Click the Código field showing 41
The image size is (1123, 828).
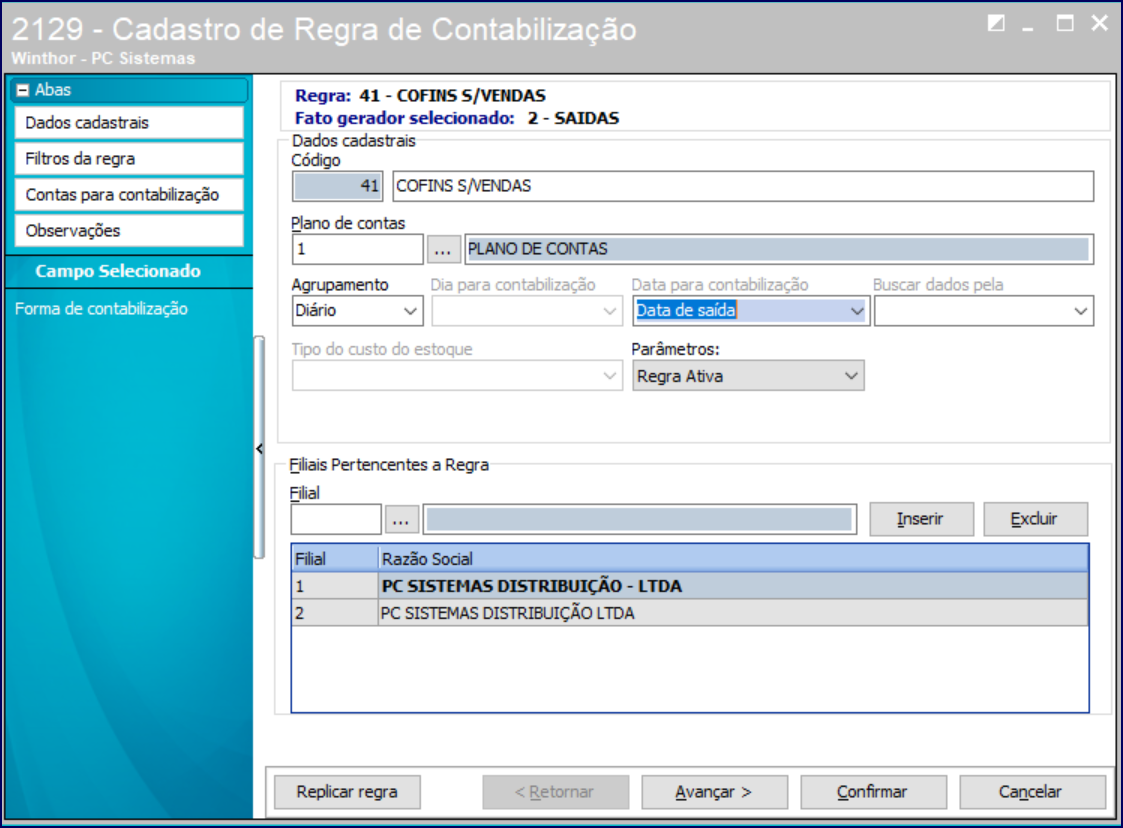point(337,186)
